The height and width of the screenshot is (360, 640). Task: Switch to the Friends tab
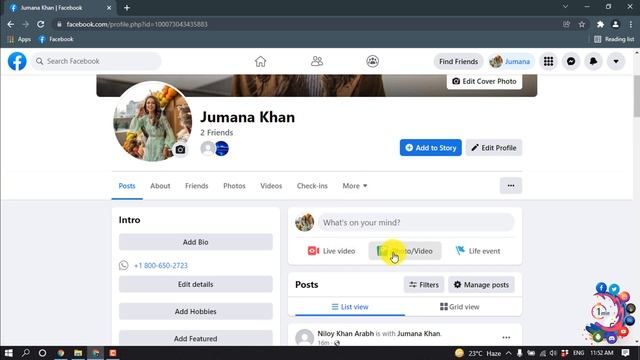pos(196,186)
